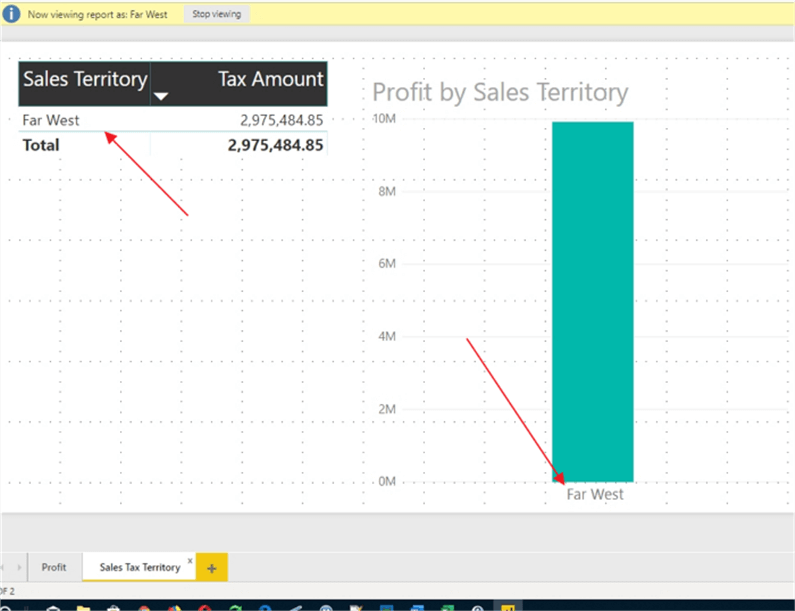
Task: Select the teal Far West bar
Action: (x=592, y=300)
